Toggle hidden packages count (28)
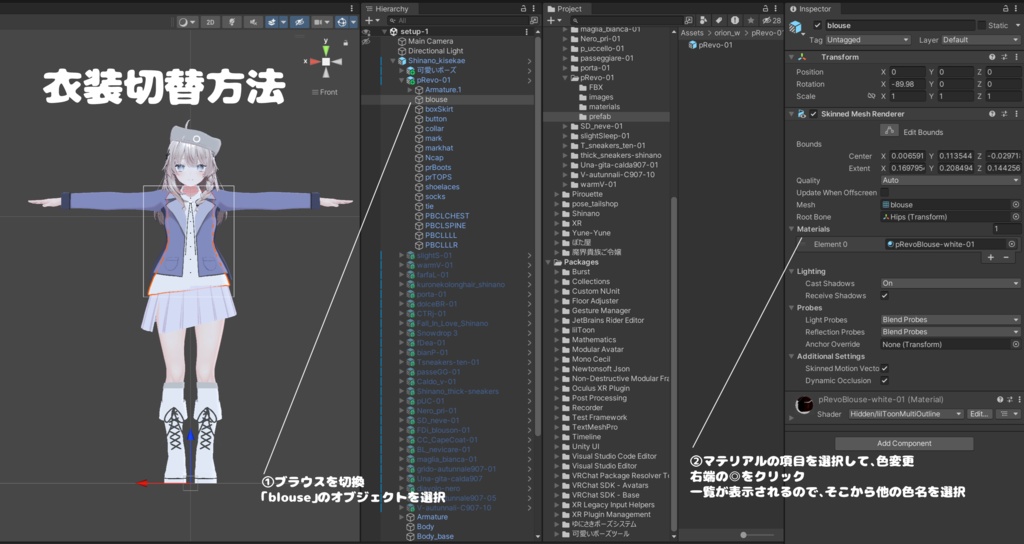1024x544 pixels. coord(771,21)
